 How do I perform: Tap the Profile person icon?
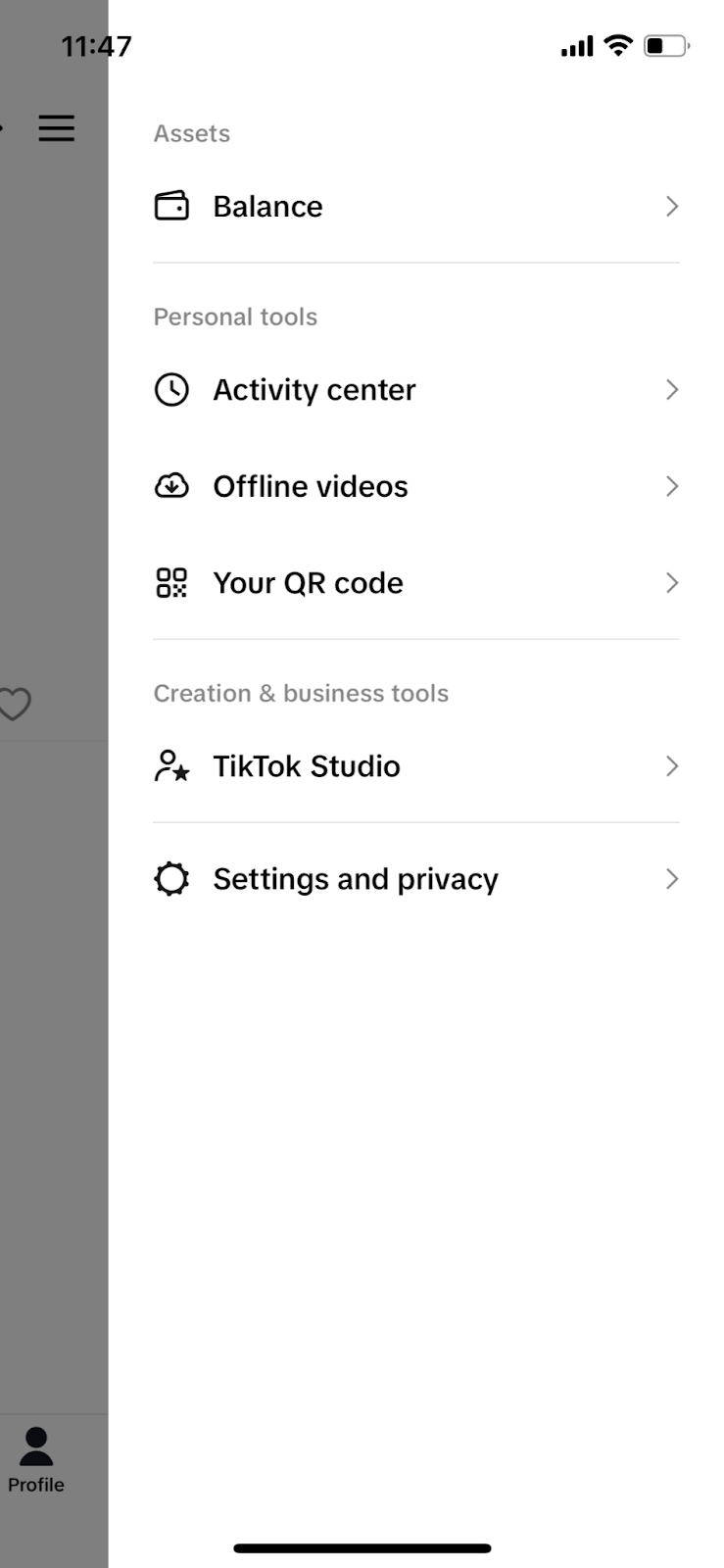(x=36, y=1446)
